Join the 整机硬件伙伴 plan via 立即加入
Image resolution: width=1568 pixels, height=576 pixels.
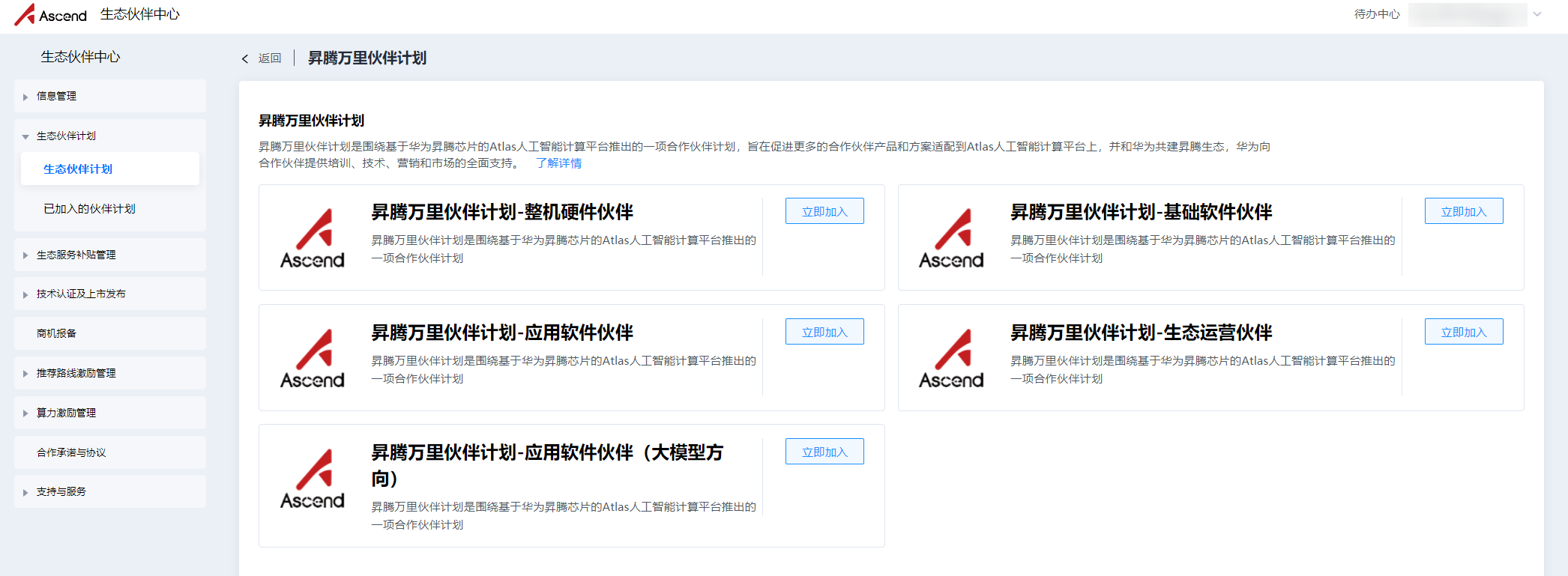pyautogui.click(x=824, y=211)
